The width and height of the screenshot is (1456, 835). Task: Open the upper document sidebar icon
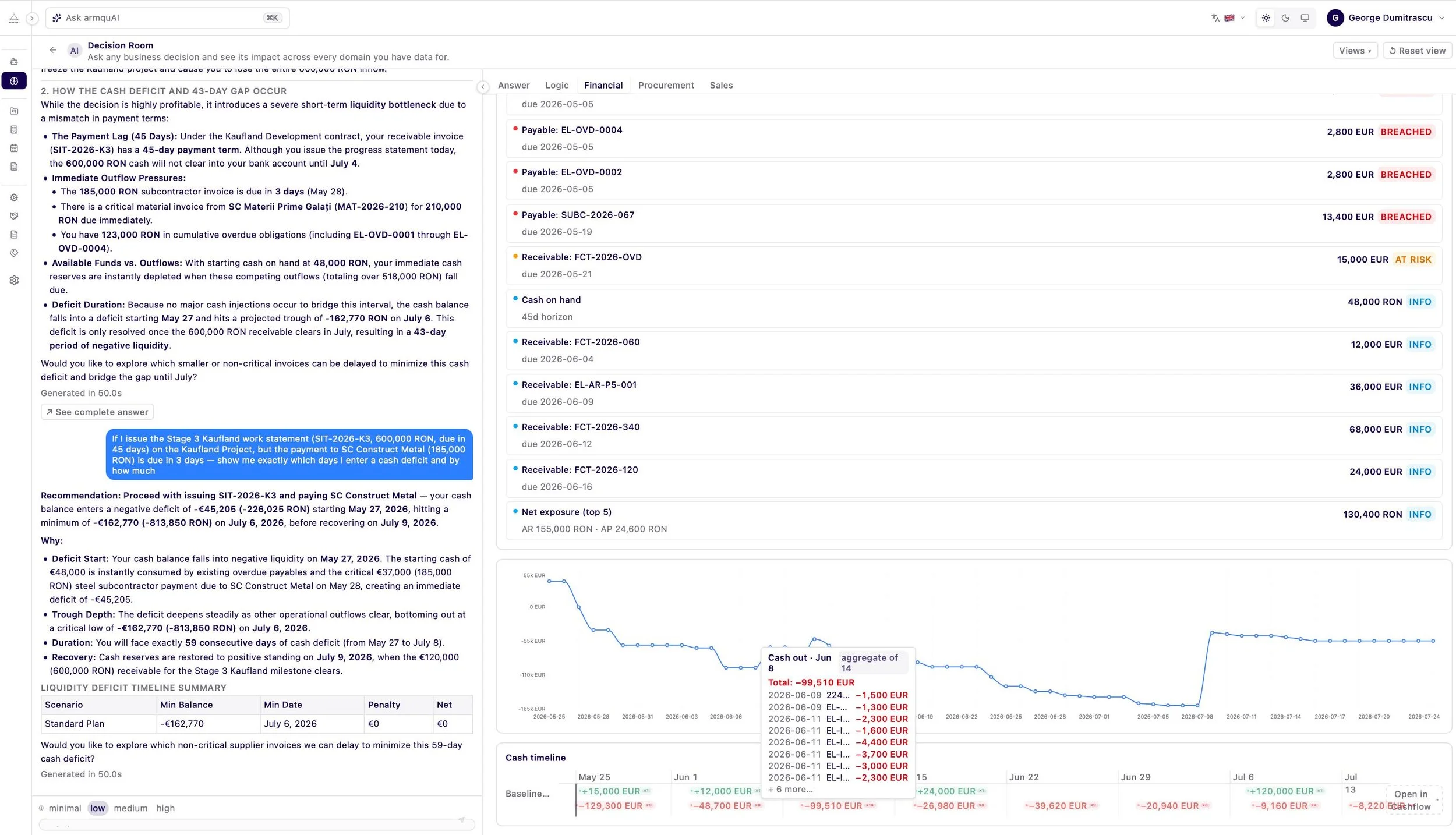(14, 167)
